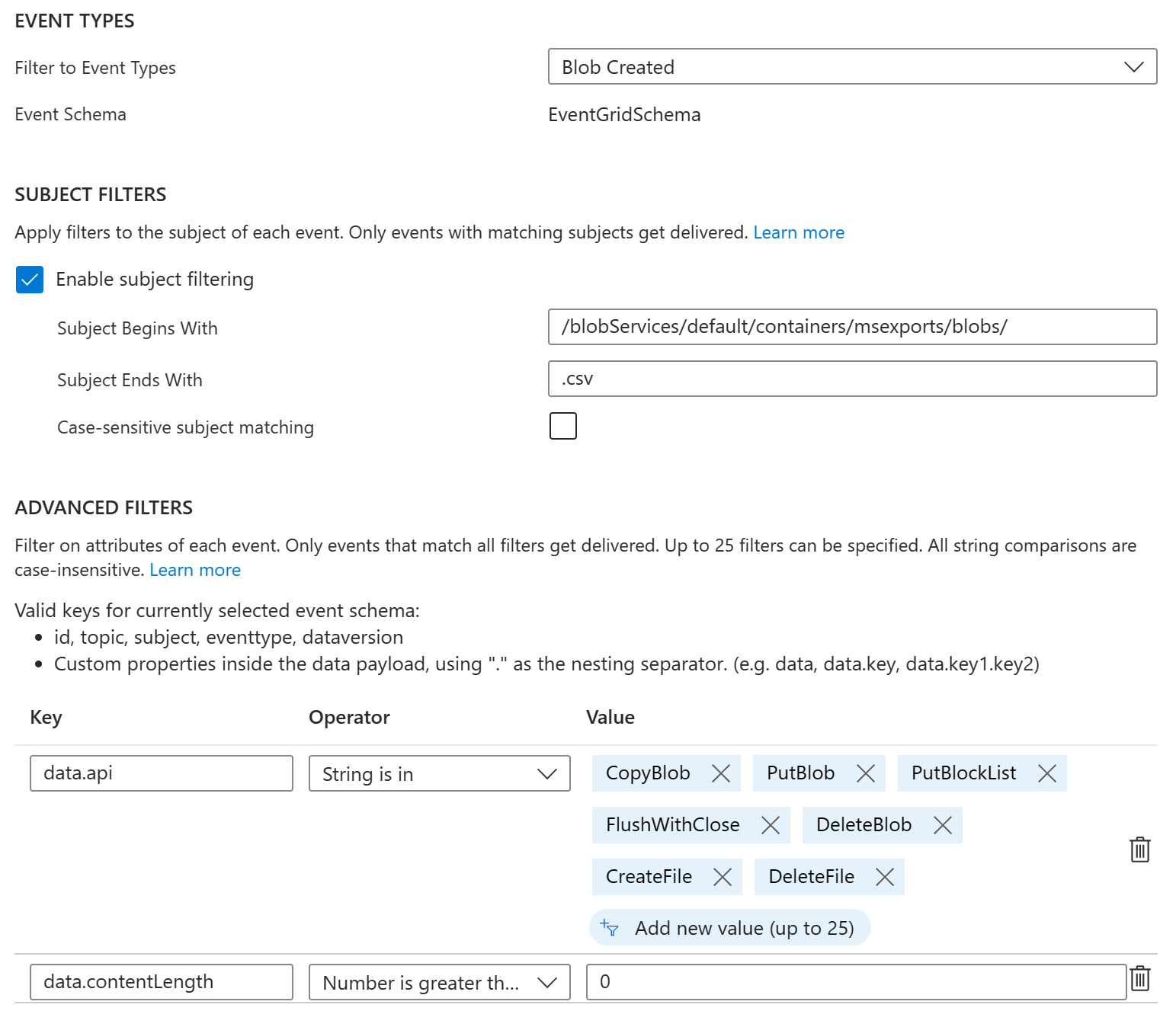Enable case-sensitive subject matching

562,426
